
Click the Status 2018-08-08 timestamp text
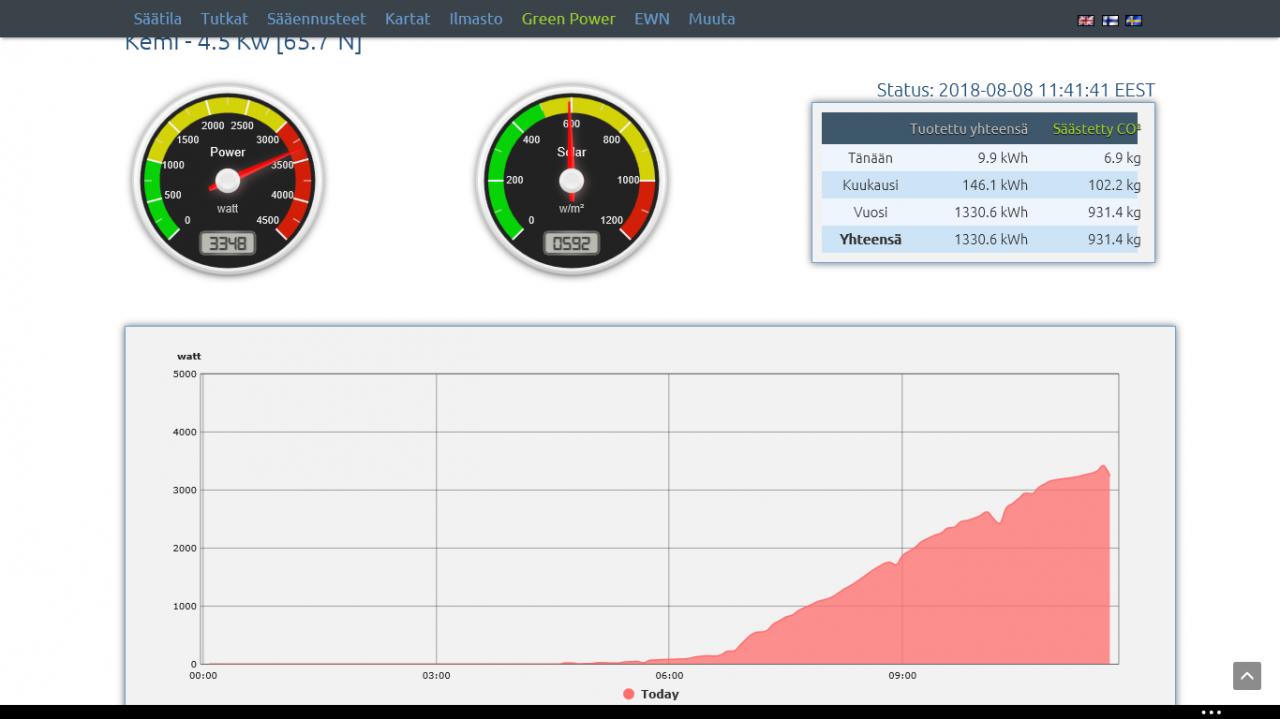tap(1016, 90)
